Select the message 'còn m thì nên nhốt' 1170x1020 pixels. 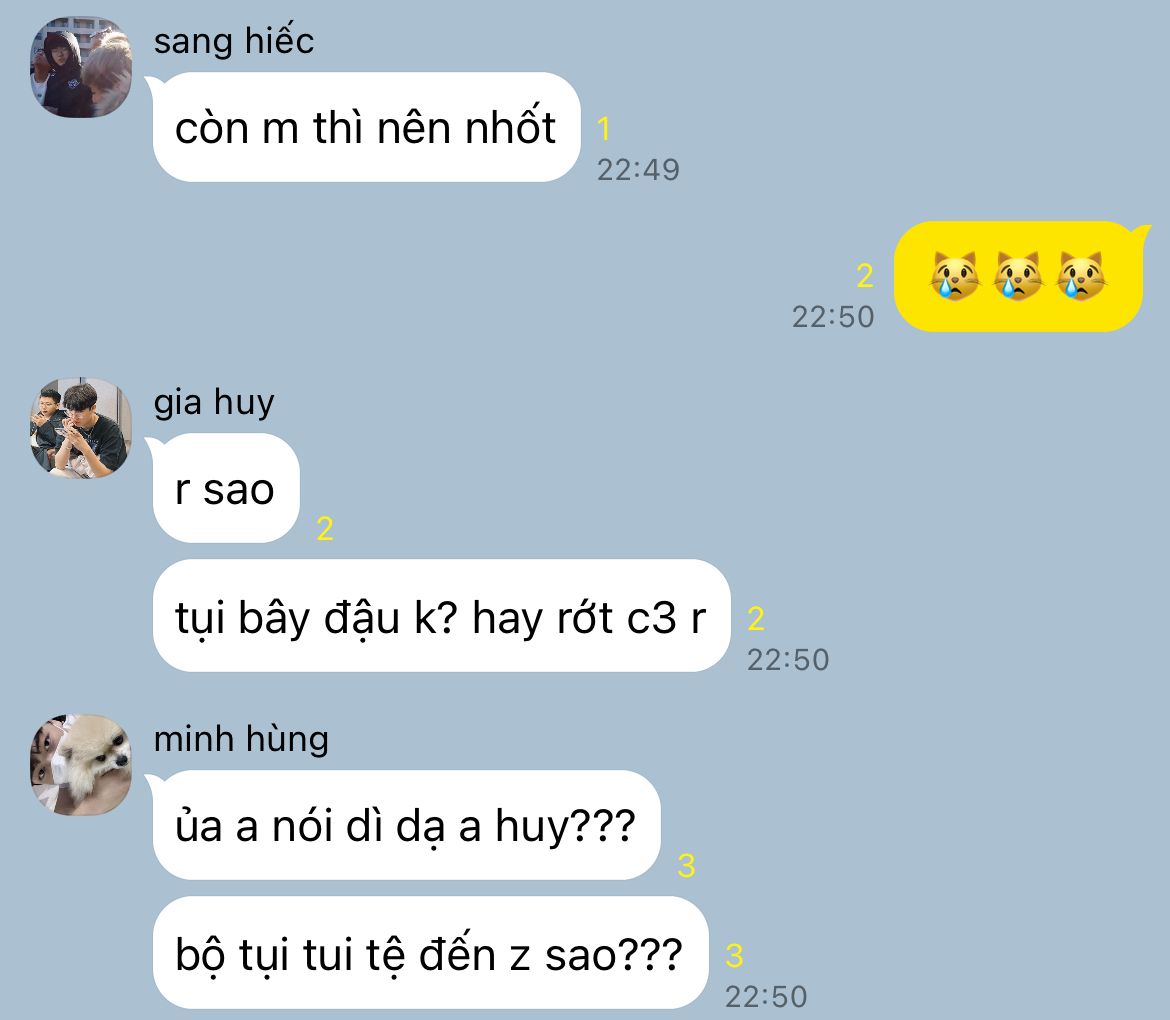click(366, 127)
